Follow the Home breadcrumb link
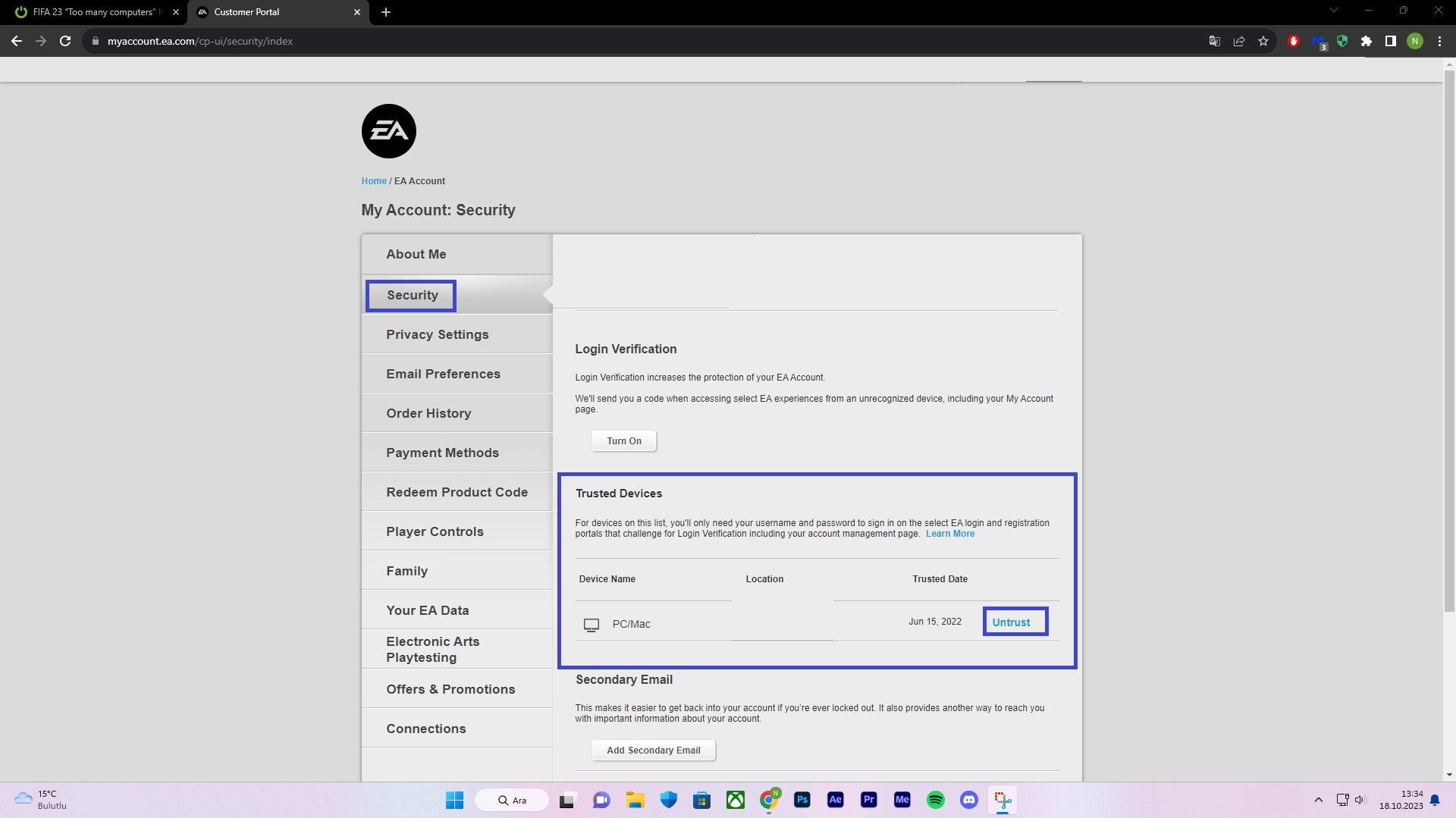The image size is (1456, 818). (x=374, y=181)
